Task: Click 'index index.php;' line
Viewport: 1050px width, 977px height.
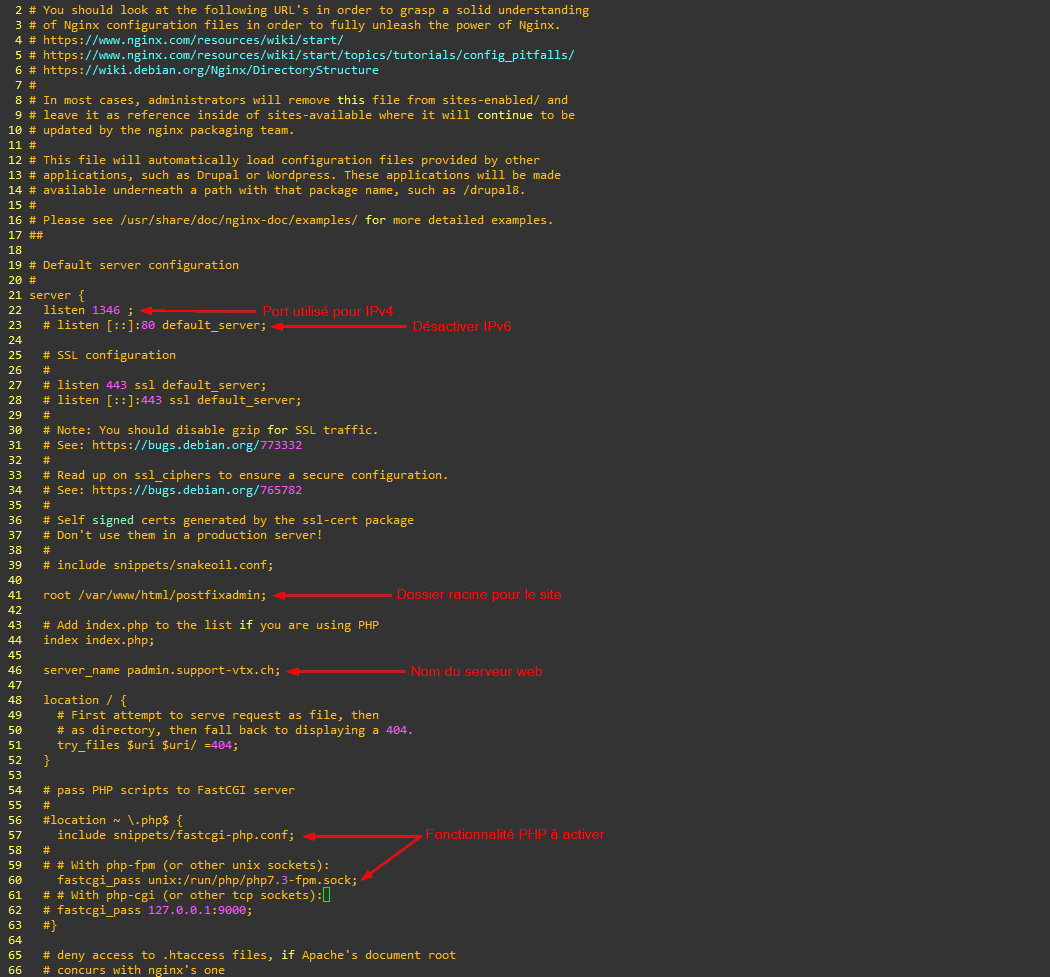Action: (x=98, y=640)
